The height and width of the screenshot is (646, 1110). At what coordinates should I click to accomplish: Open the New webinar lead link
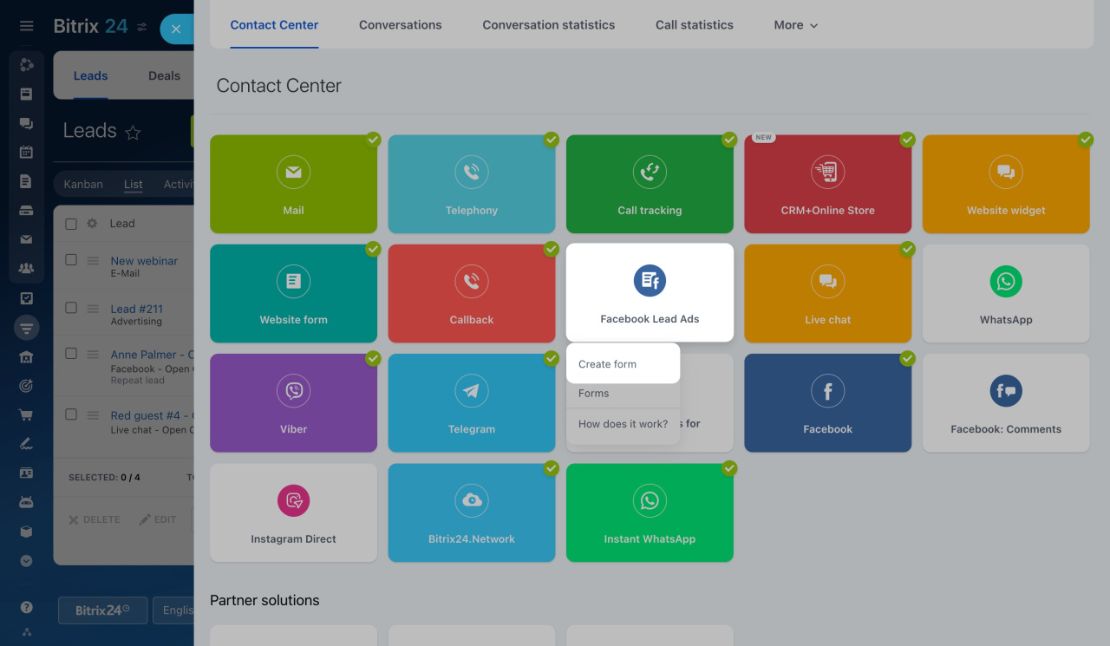click(144, 260)
